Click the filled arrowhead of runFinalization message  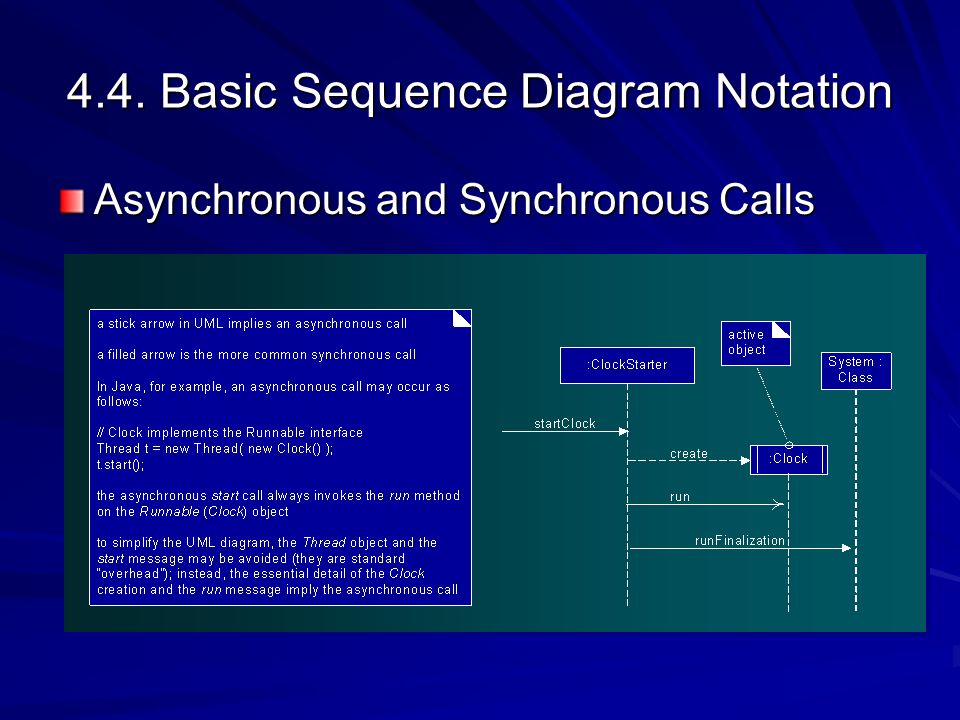click(847, 548)
